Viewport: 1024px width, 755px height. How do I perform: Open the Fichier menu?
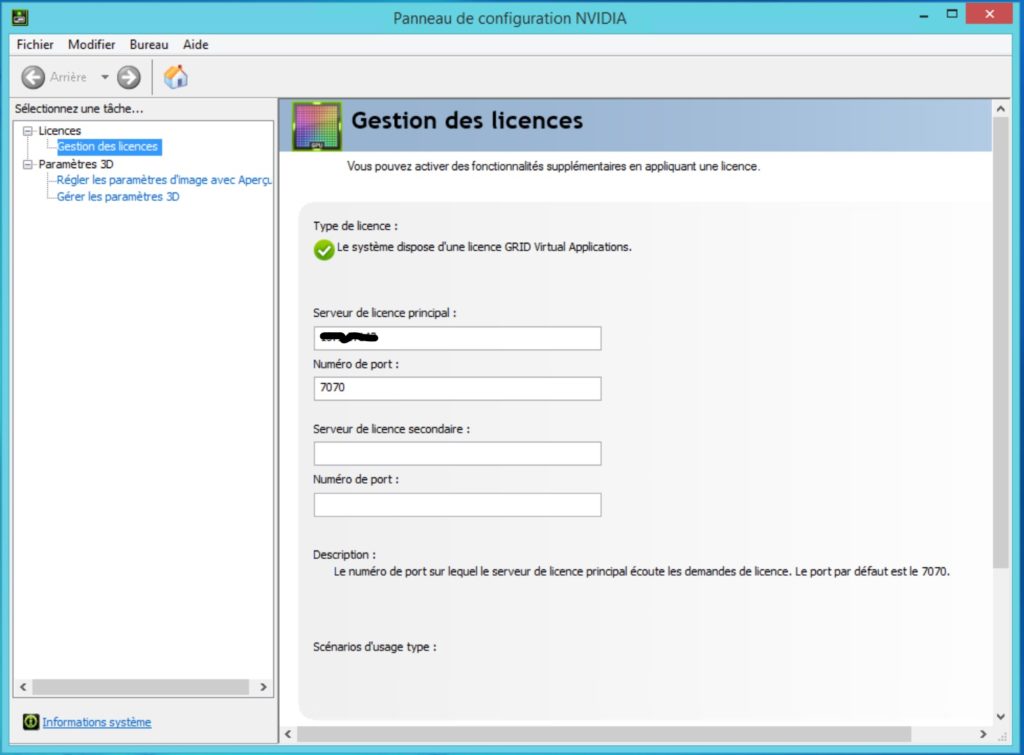[35, 44]
